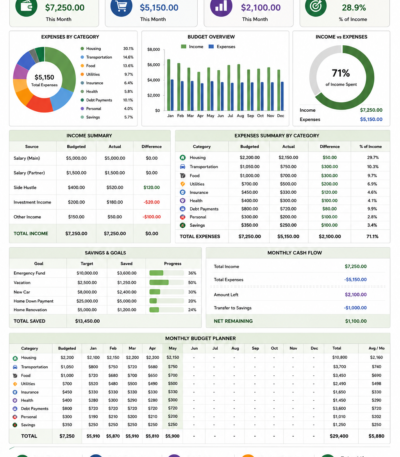Click the Side Hustle actual $520.00 cell
Viewport: 400px width, 457px height.
pos(115,187)
